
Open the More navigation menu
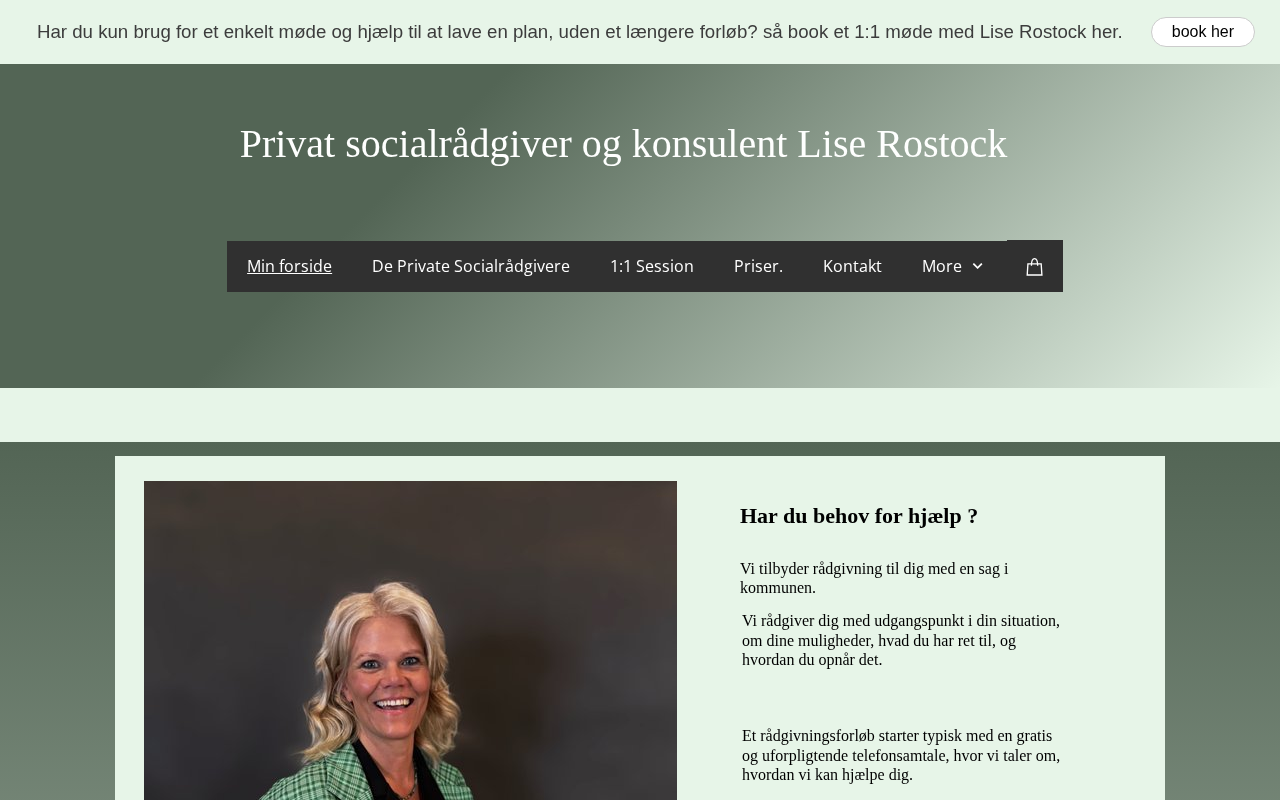(953, 266)
